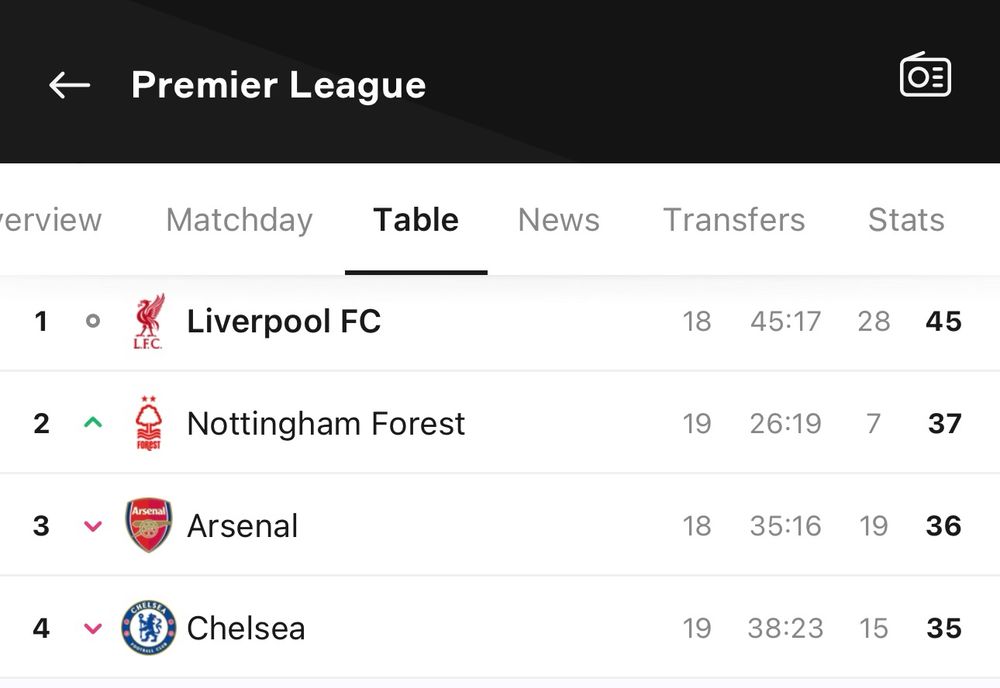Go to the Transfers tab

click(734, 220)
